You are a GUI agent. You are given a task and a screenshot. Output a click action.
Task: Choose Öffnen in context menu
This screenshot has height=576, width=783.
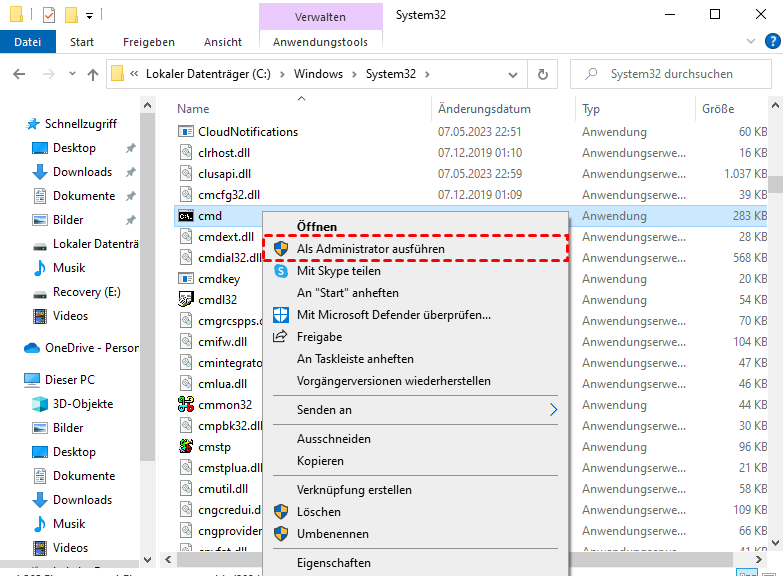coord(415,226)
